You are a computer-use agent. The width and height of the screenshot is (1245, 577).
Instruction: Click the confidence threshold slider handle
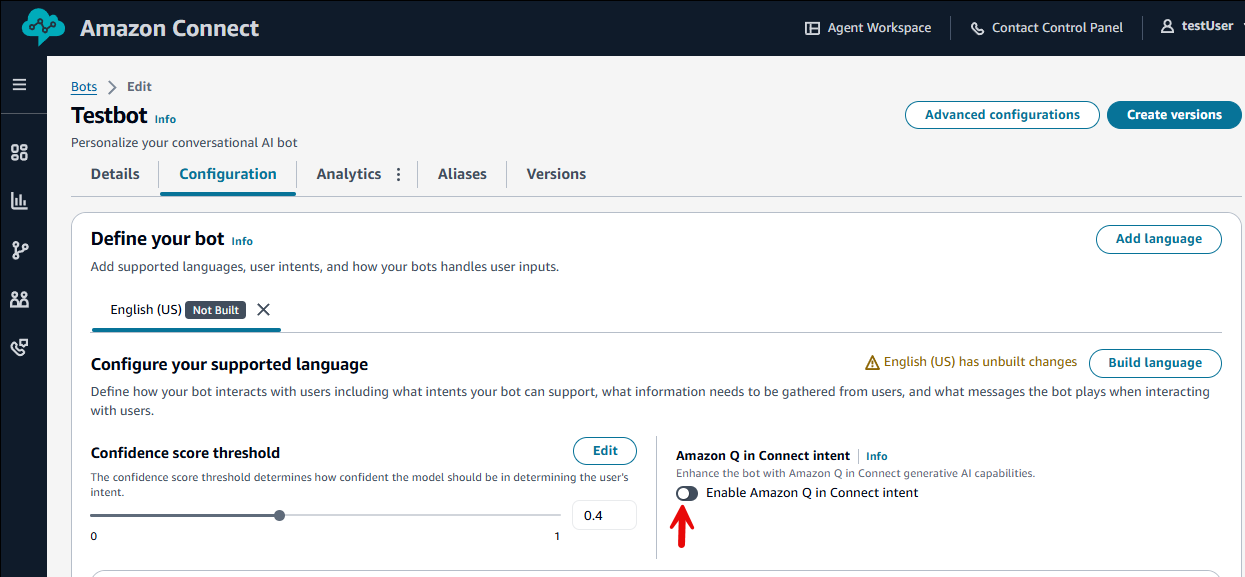[279, 515]
